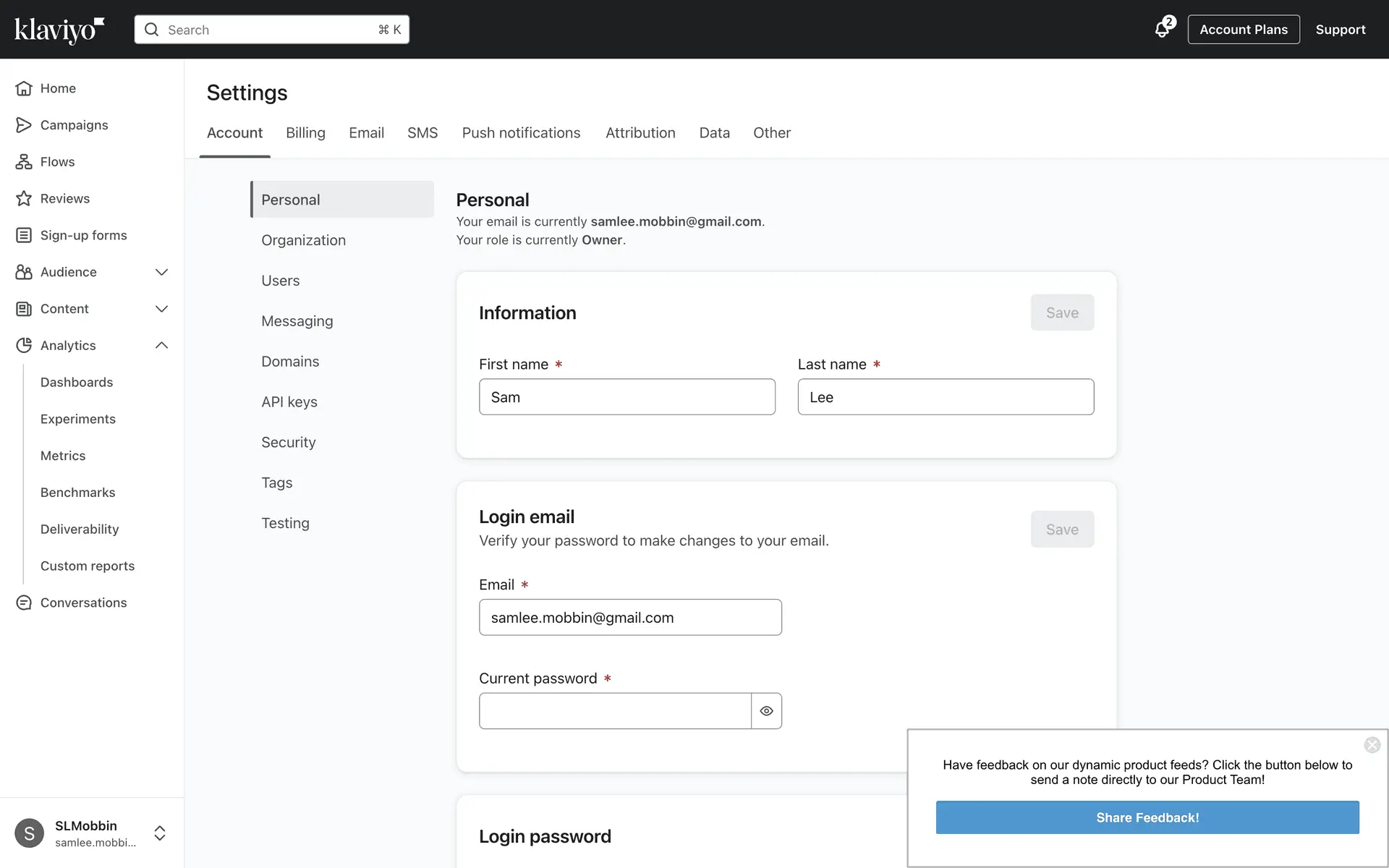Click the Home icon in sidebar
This screenshot has width=1389, height=868.
coord(24,88)
